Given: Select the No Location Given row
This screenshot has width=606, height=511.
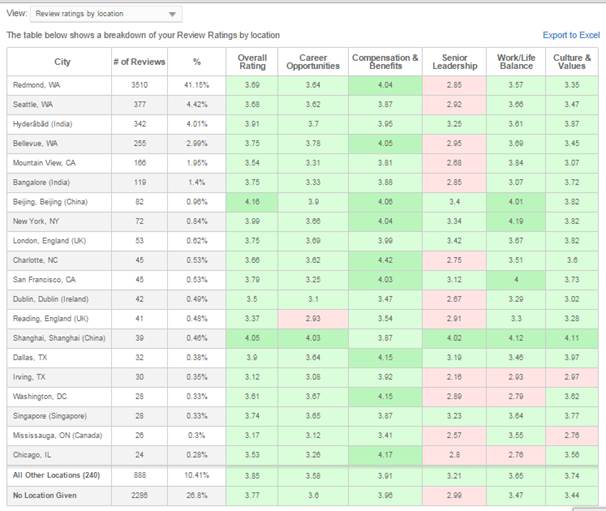Looking at the screenshot, I should pyautogui.click(x=303, y=496).
